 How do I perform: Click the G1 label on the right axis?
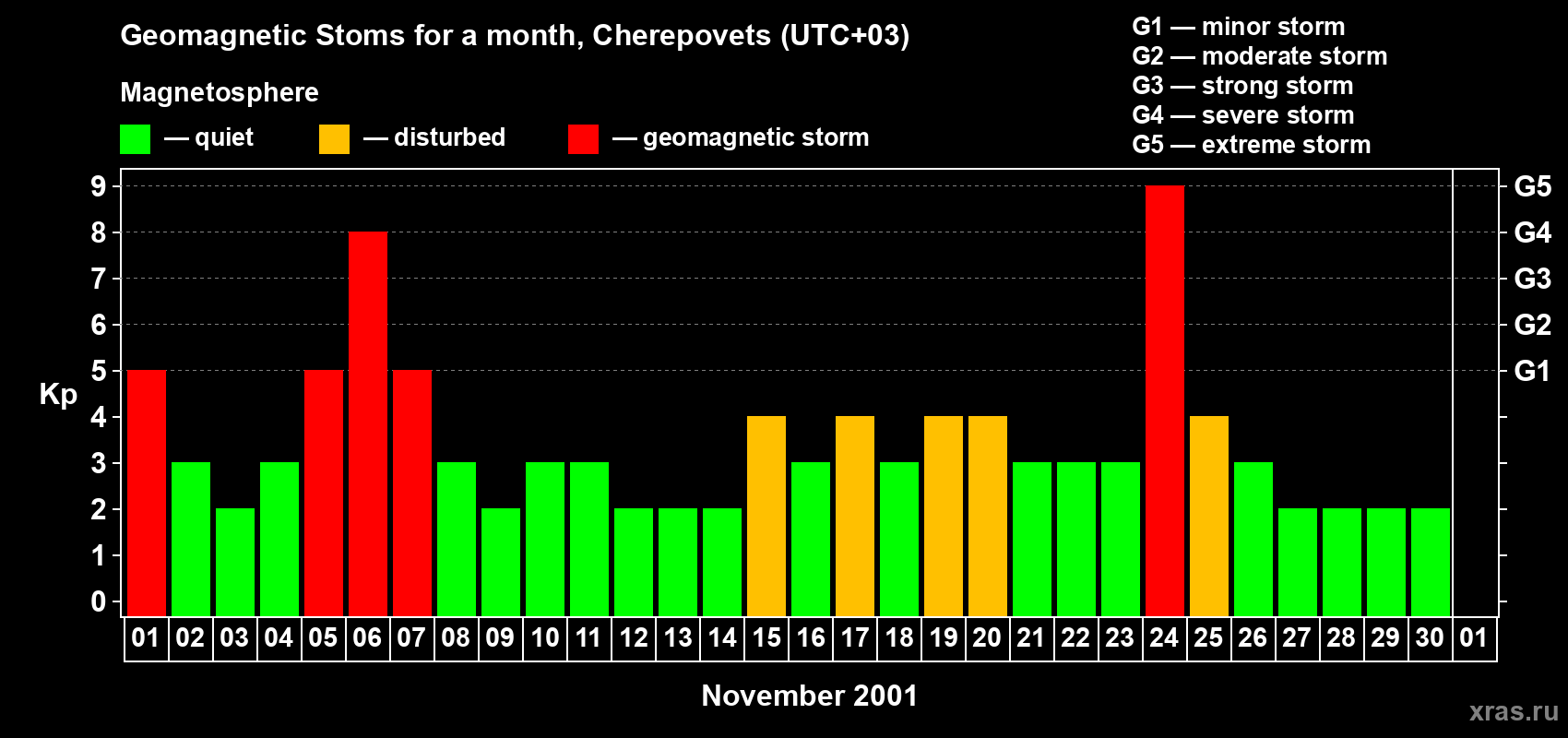pyautogui.click(x=1533, y=371)
